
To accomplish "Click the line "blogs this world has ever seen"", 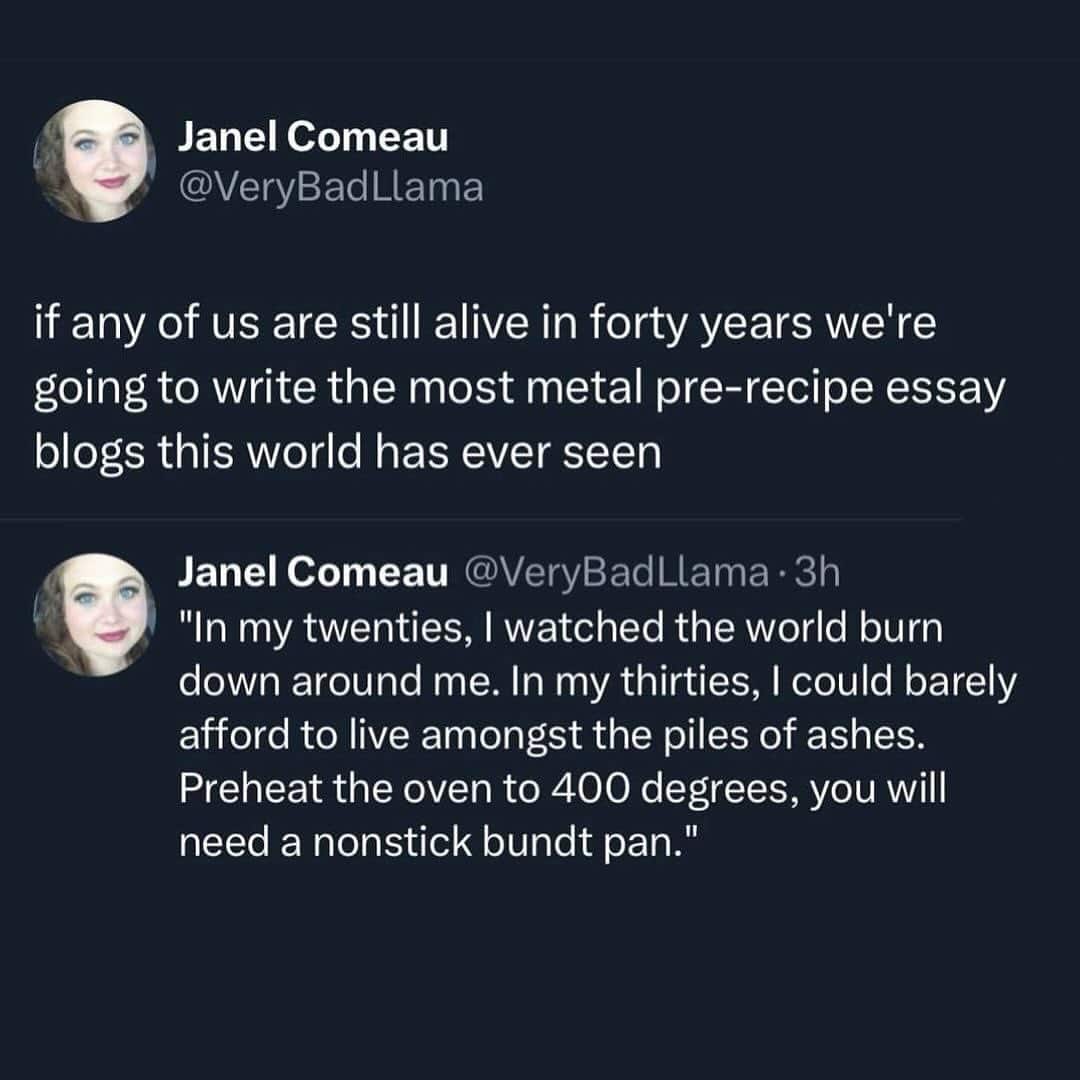I will pyautogui.click(x=347, y=455).
